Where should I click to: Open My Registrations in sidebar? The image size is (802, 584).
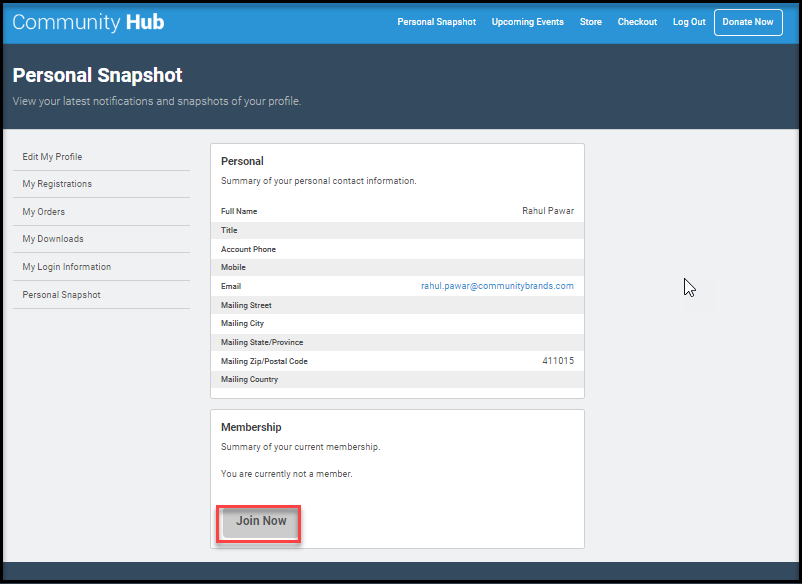point(57,184)
